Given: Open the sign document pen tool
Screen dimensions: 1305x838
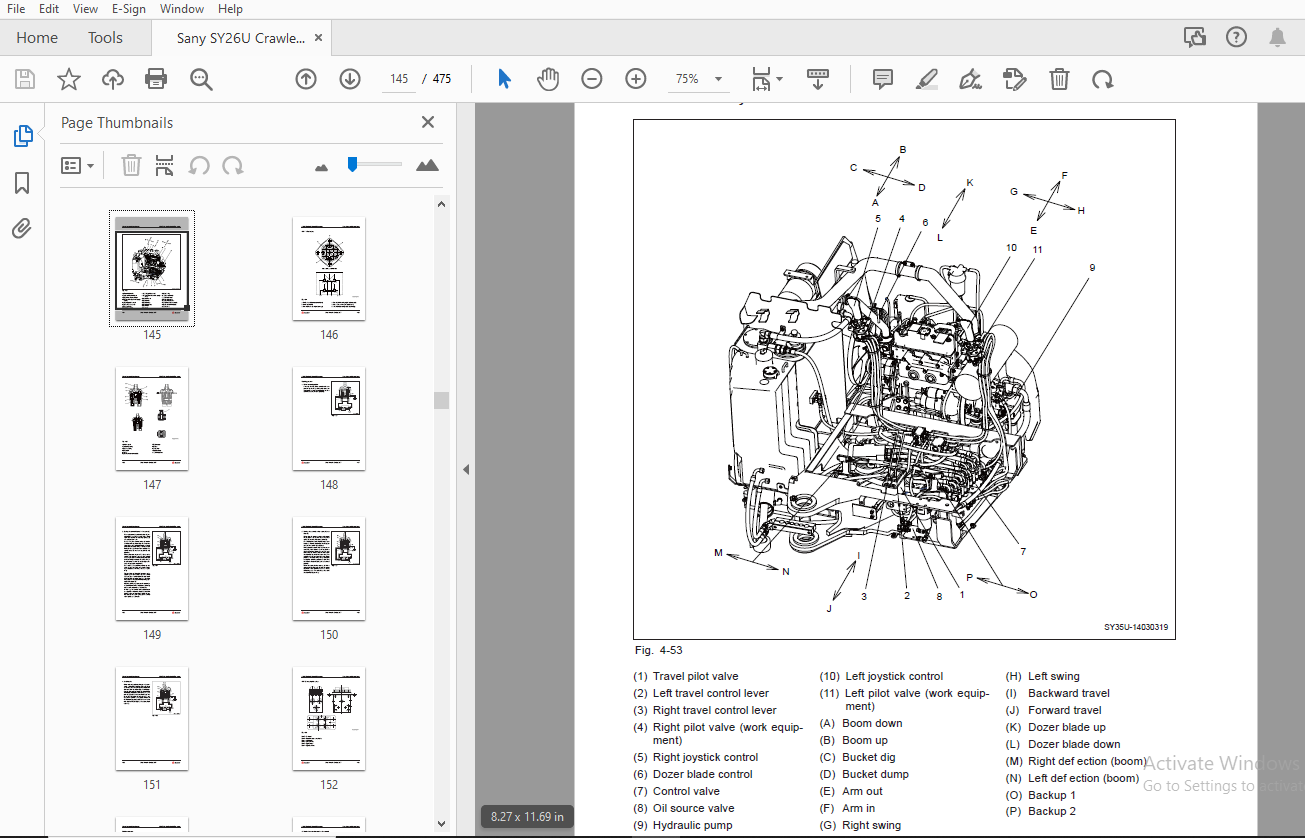Looking at the screenshot, I should pyautogui.click(x=970, y=79).
